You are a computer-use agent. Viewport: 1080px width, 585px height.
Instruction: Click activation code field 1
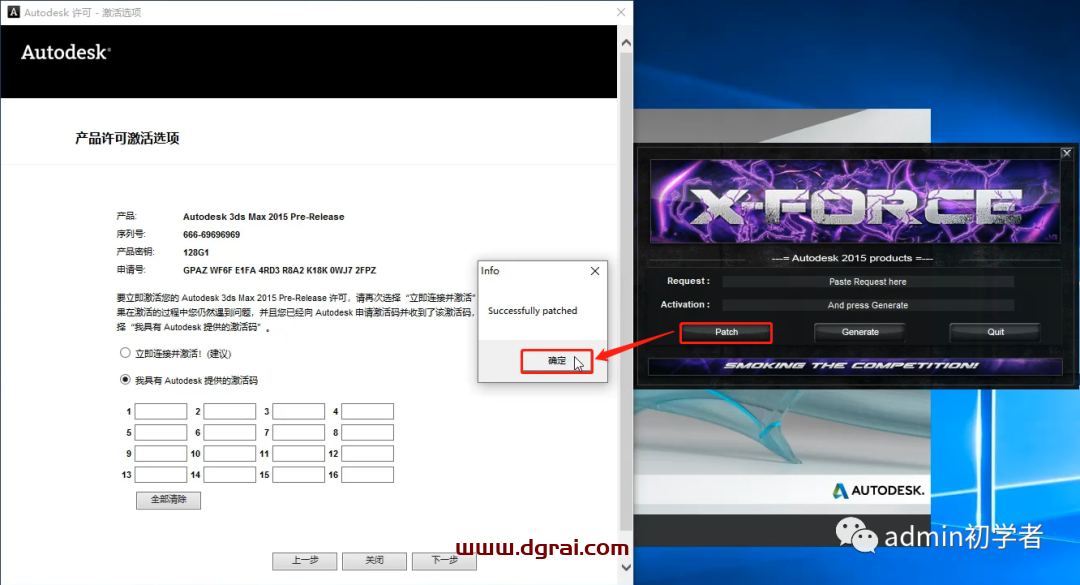[x=160, y=411]
